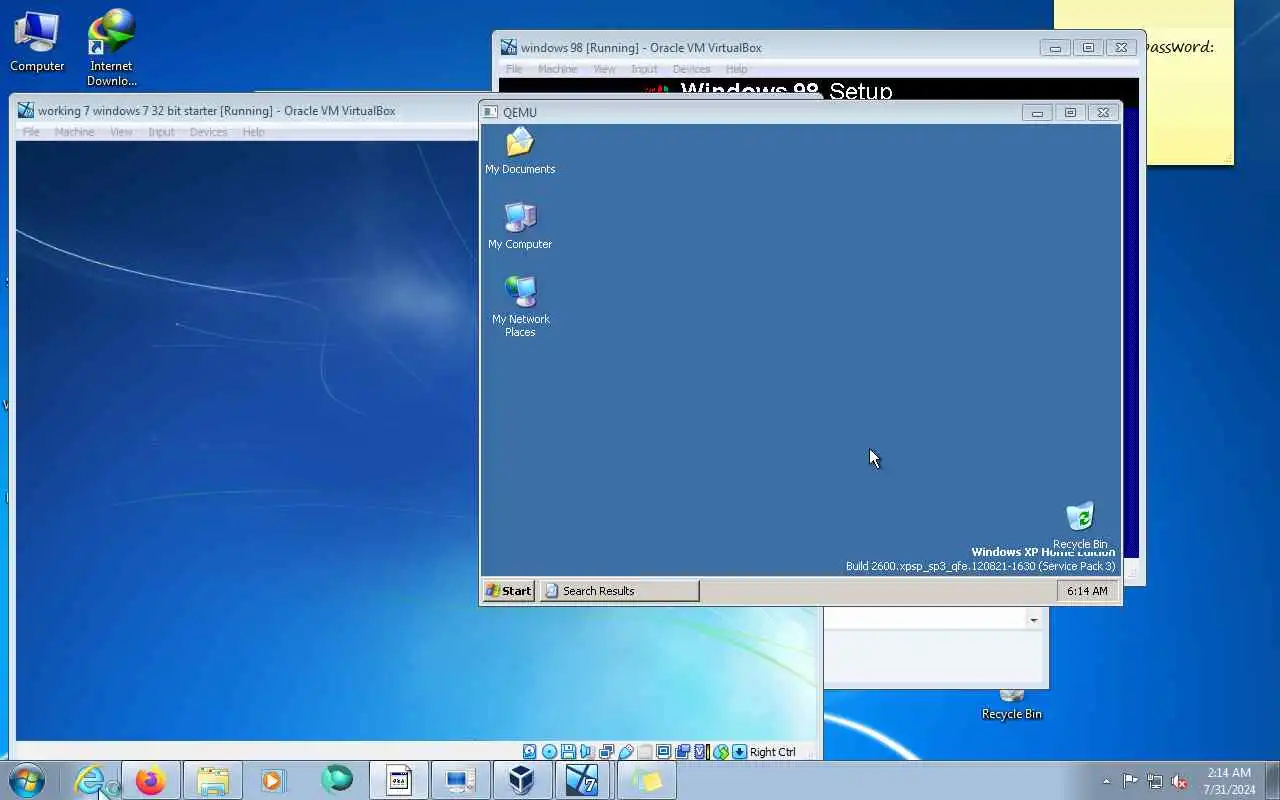Open My Network Places in QEMU desktop
The width and height of the screenshot is (1280, 800).
(x=520, y=306)
